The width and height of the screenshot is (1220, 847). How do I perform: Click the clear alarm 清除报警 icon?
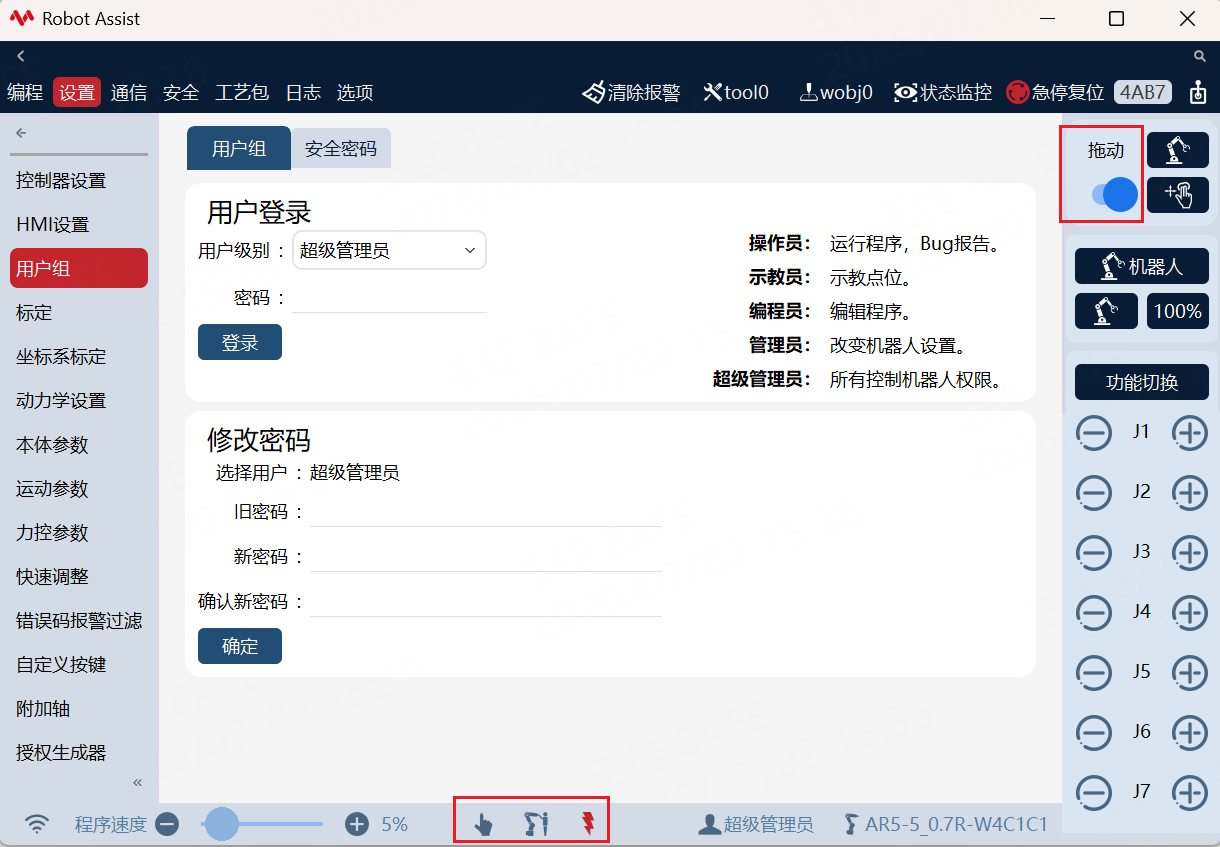pyautogui.click(x=594, y=93)
